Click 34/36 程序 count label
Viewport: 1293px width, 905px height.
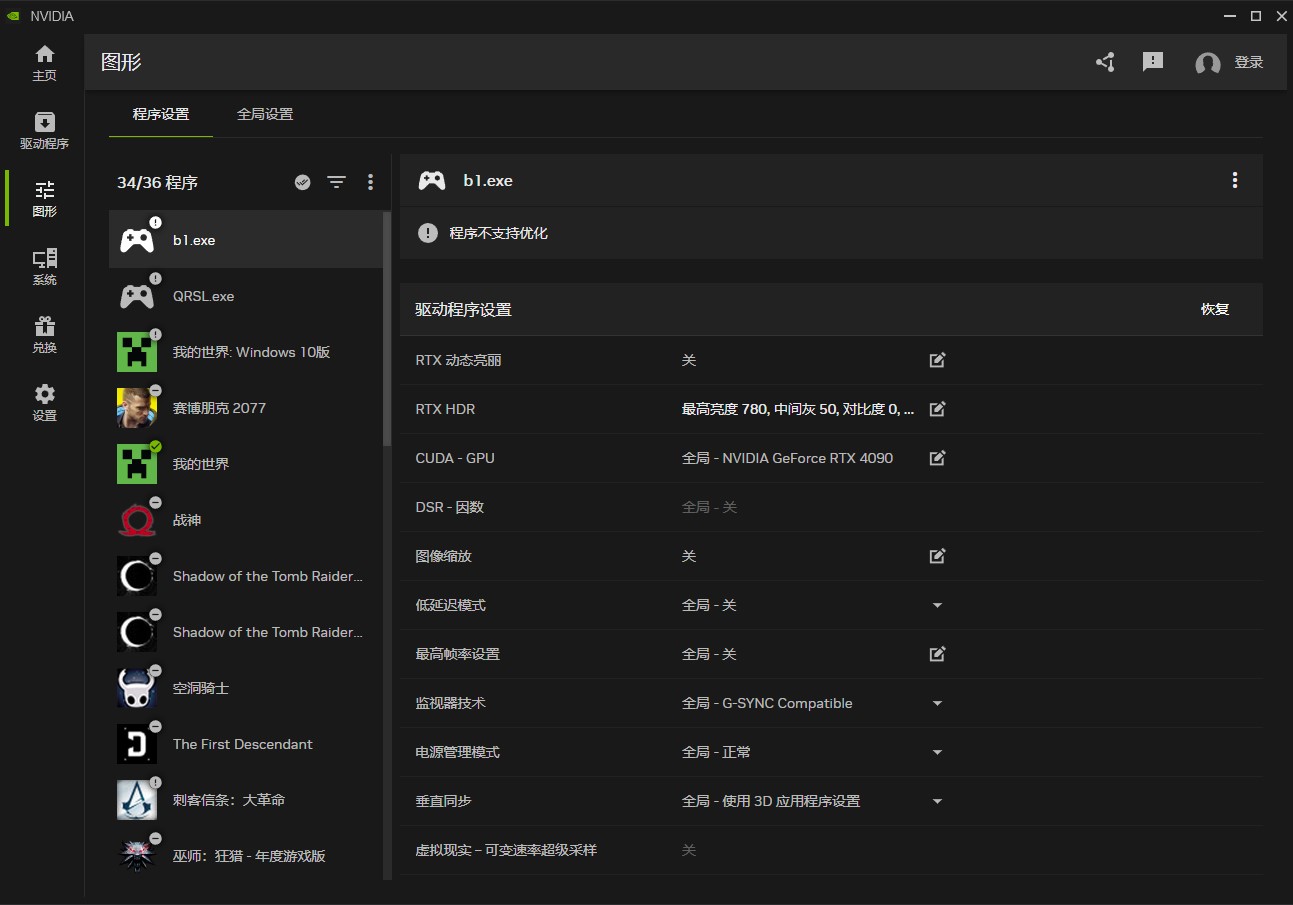click(x=157, y=182)
